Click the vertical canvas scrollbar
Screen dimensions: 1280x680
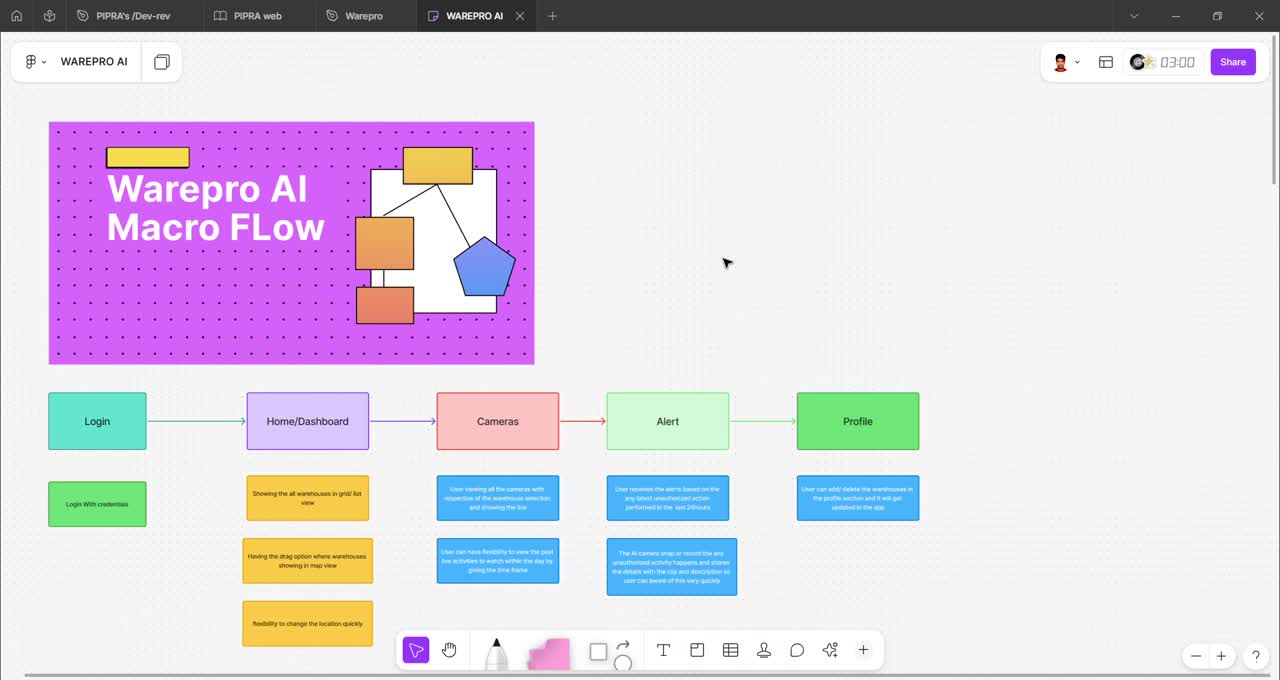click(x=1274, y=110)
